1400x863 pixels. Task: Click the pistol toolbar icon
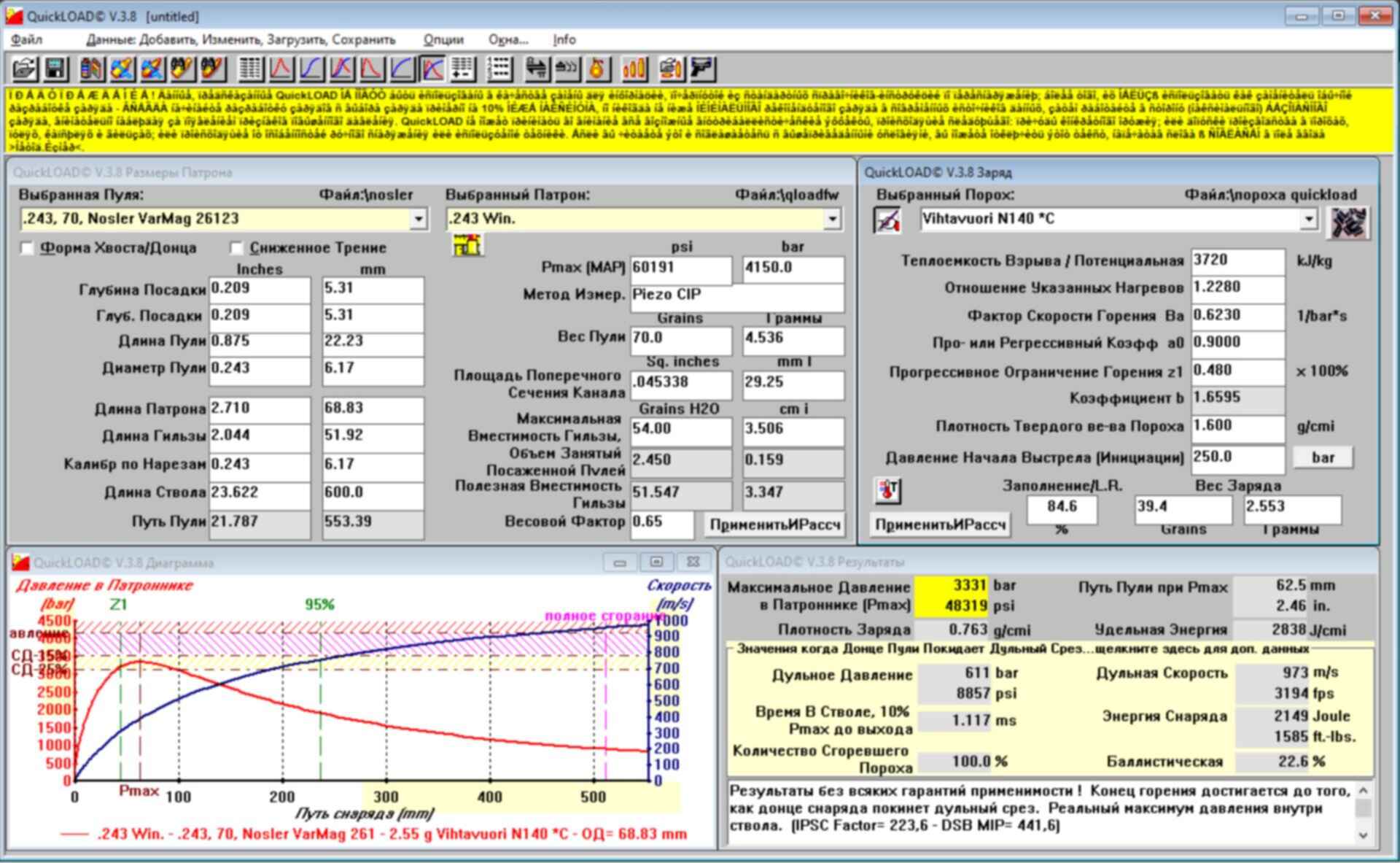[702, 69]
